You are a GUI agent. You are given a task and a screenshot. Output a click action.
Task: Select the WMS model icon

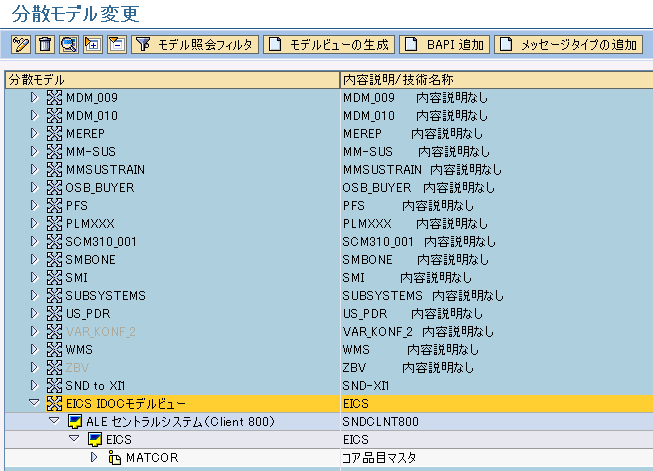[54, 350]
